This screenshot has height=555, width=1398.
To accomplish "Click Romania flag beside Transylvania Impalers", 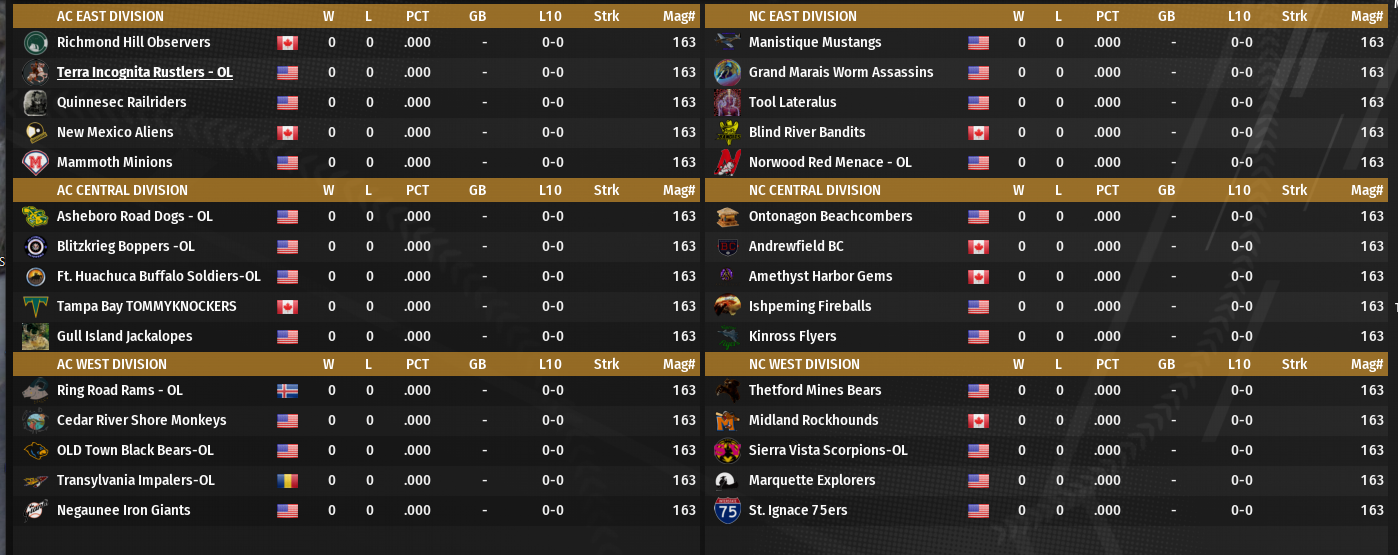I will (x=287, y=481).
